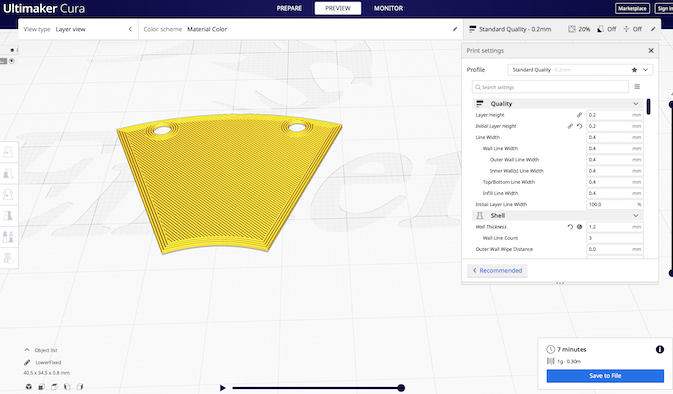Click the settings panel scrollbar thumb
Screen dimensions: 673x394
point(649,107)
